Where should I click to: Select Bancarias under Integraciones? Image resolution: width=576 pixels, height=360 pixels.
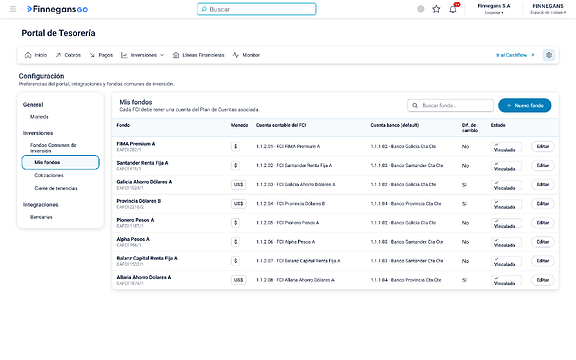tap(41, 217)
